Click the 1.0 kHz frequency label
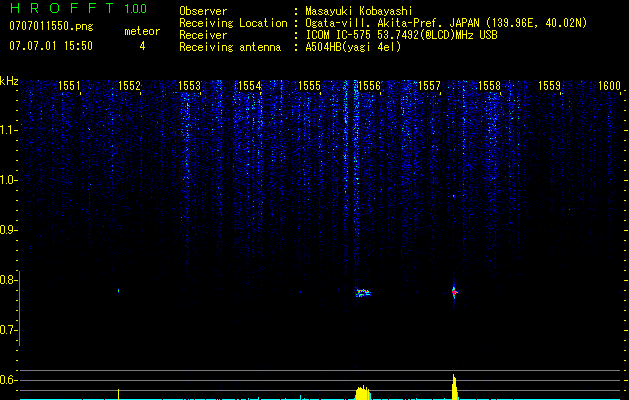The image size is (629, 400). [8, 180]
